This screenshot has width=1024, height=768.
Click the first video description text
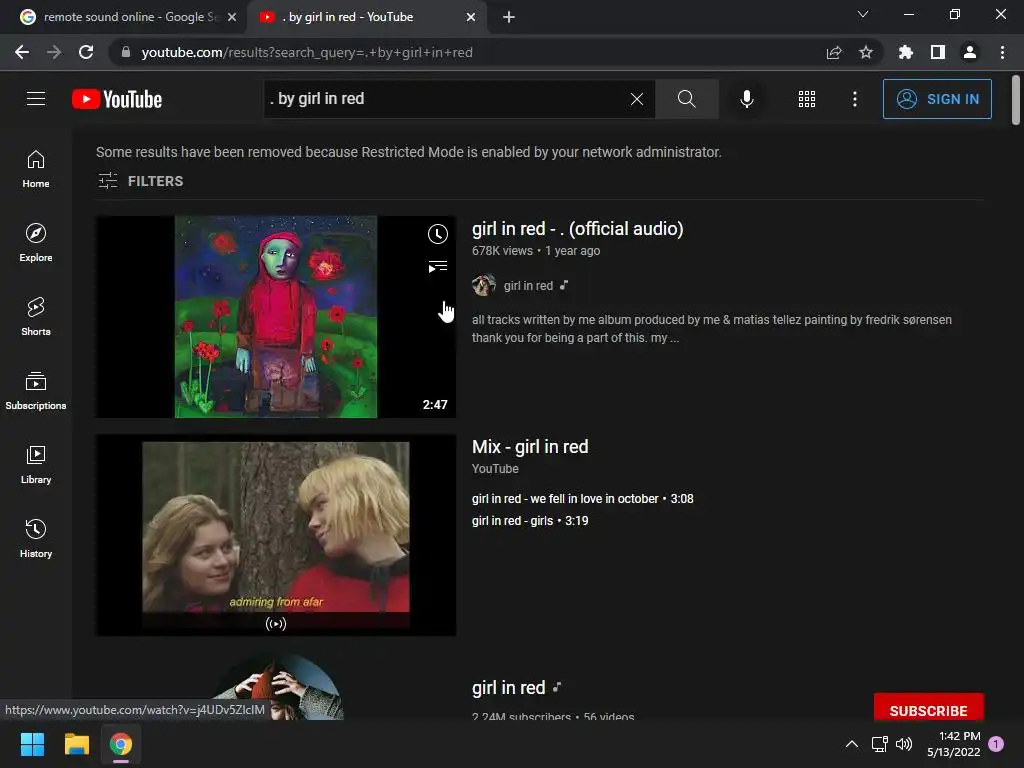[711, 328]
